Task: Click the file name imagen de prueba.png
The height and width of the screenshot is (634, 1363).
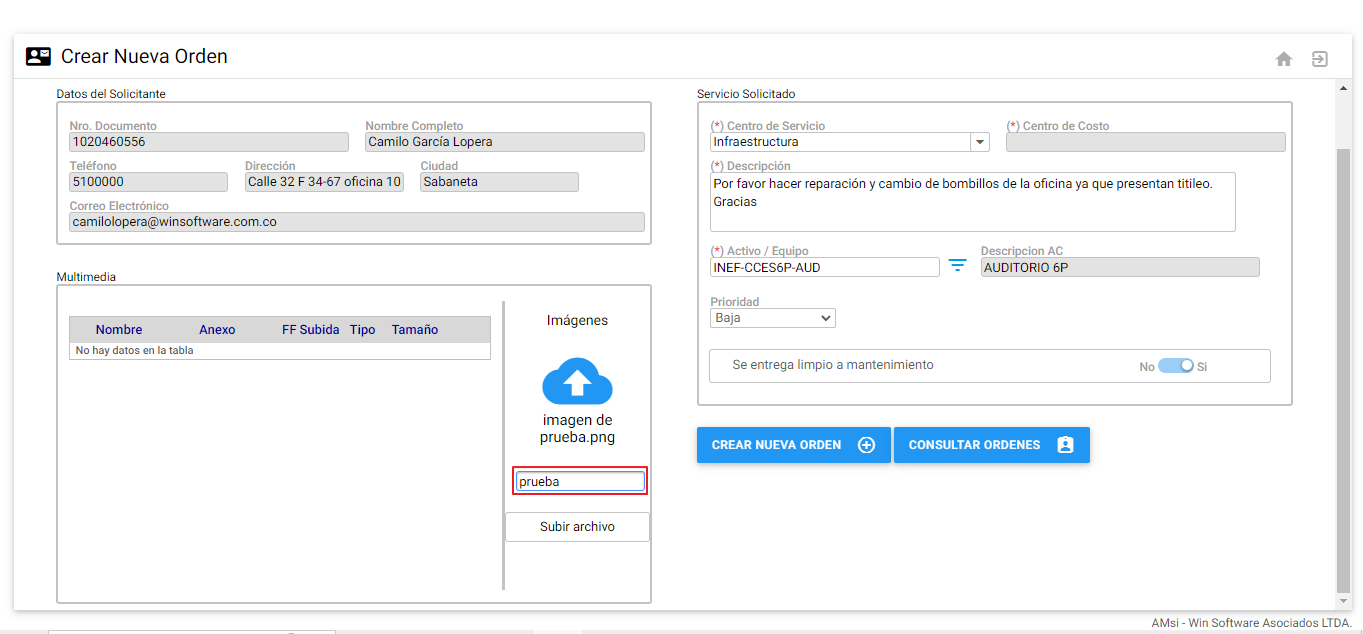Action: coord(577,429)
